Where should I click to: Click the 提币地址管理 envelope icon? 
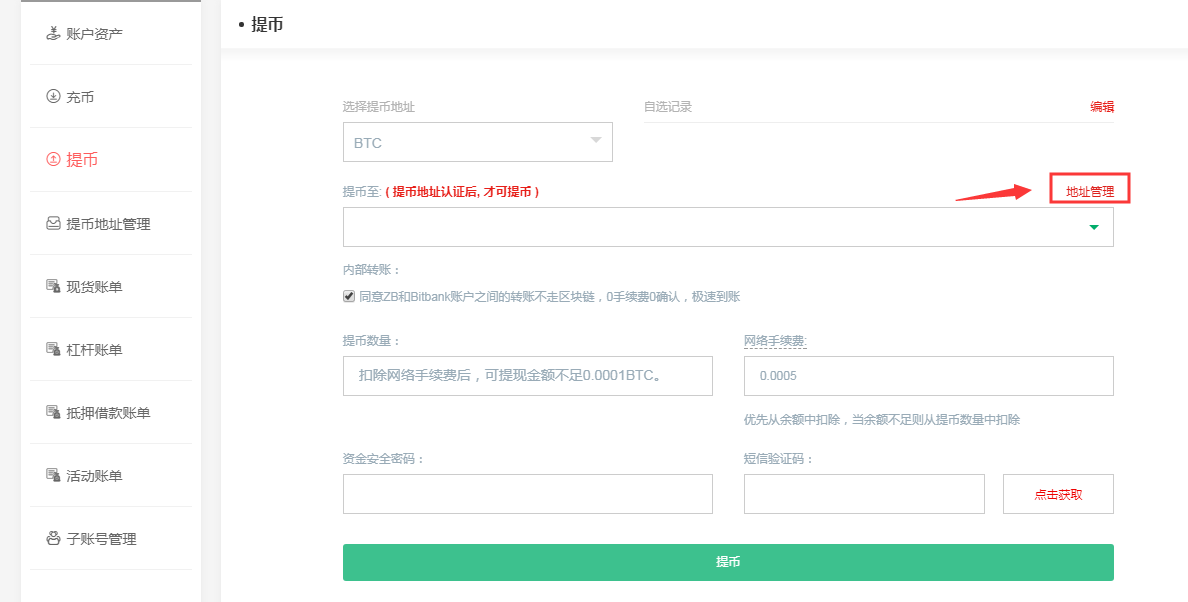[51, 222]
